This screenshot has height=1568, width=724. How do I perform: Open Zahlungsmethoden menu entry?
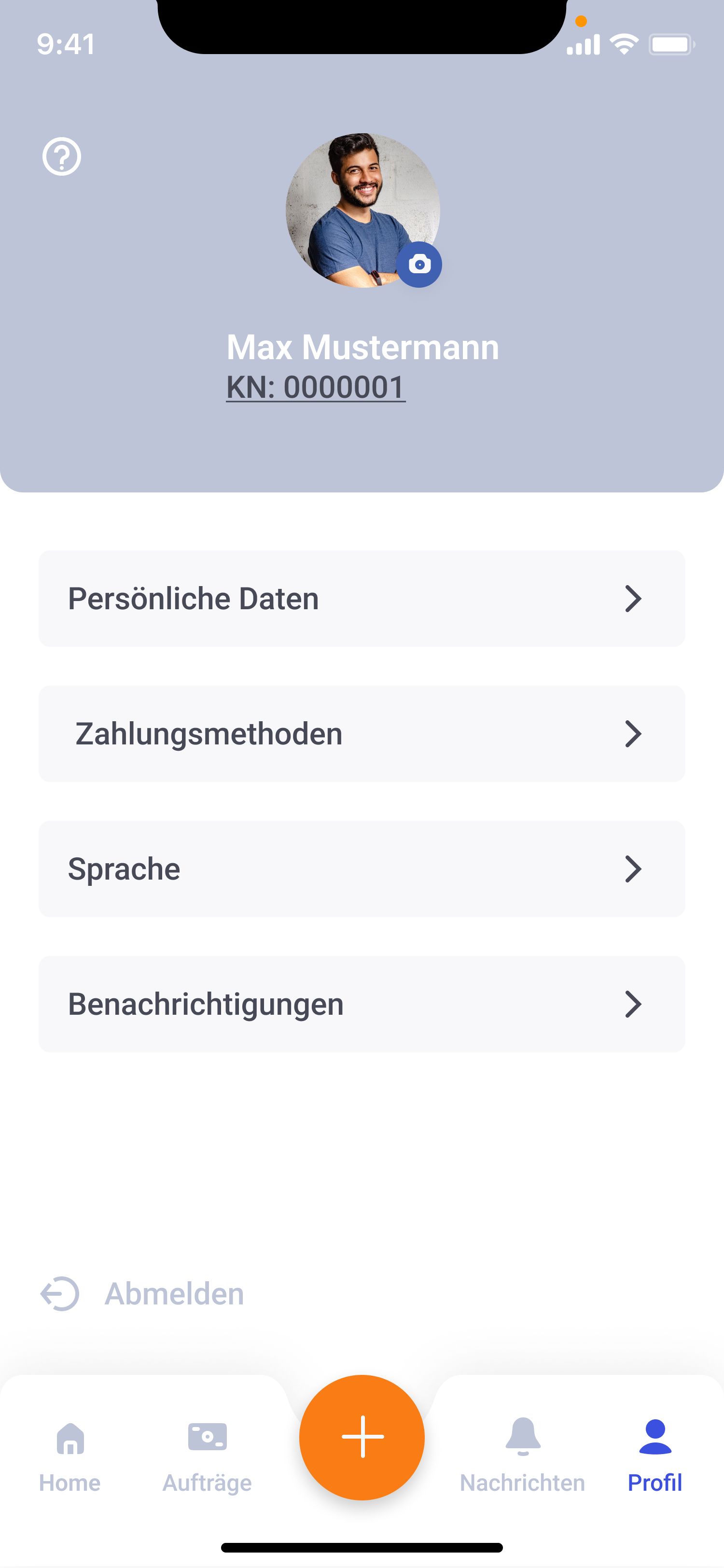pyautogui.click(x=209, y=734)
